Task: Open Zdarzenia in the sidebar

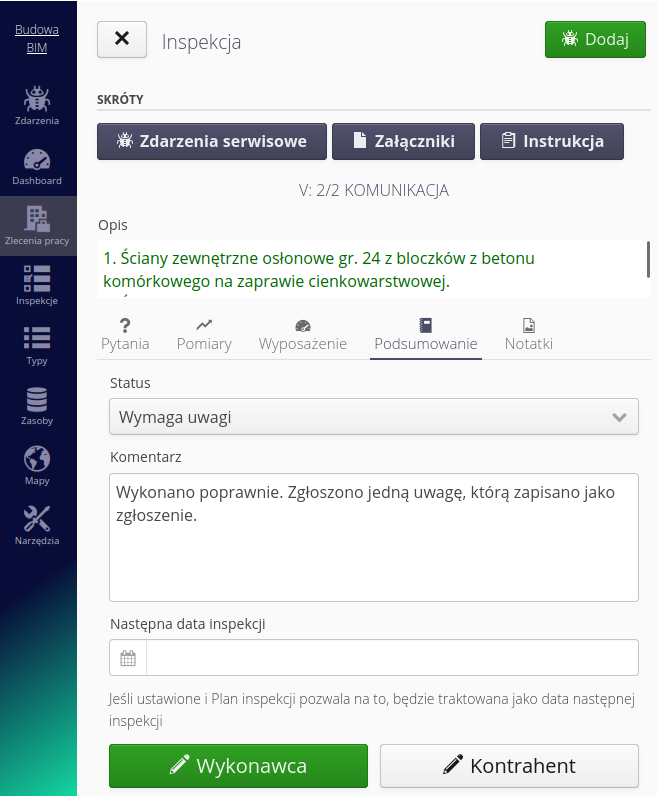Action: [37, 106]
